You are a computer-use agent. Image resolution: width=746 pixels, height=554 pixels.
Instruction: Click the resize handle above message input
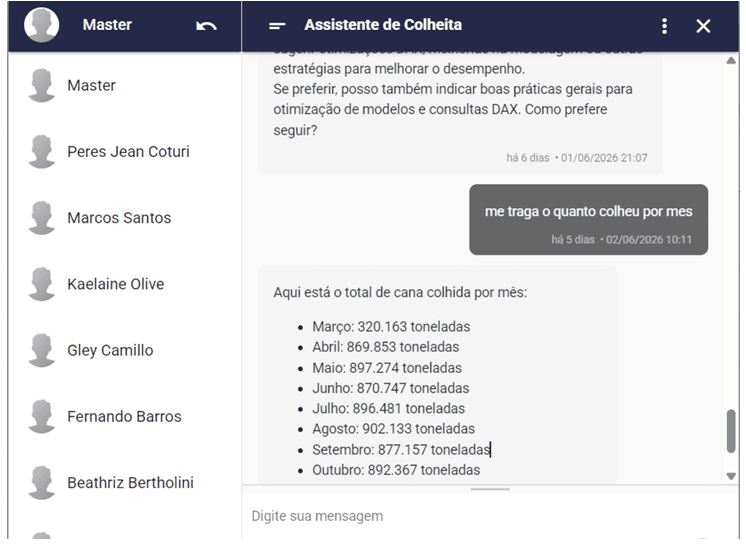[x=490, y=489]
